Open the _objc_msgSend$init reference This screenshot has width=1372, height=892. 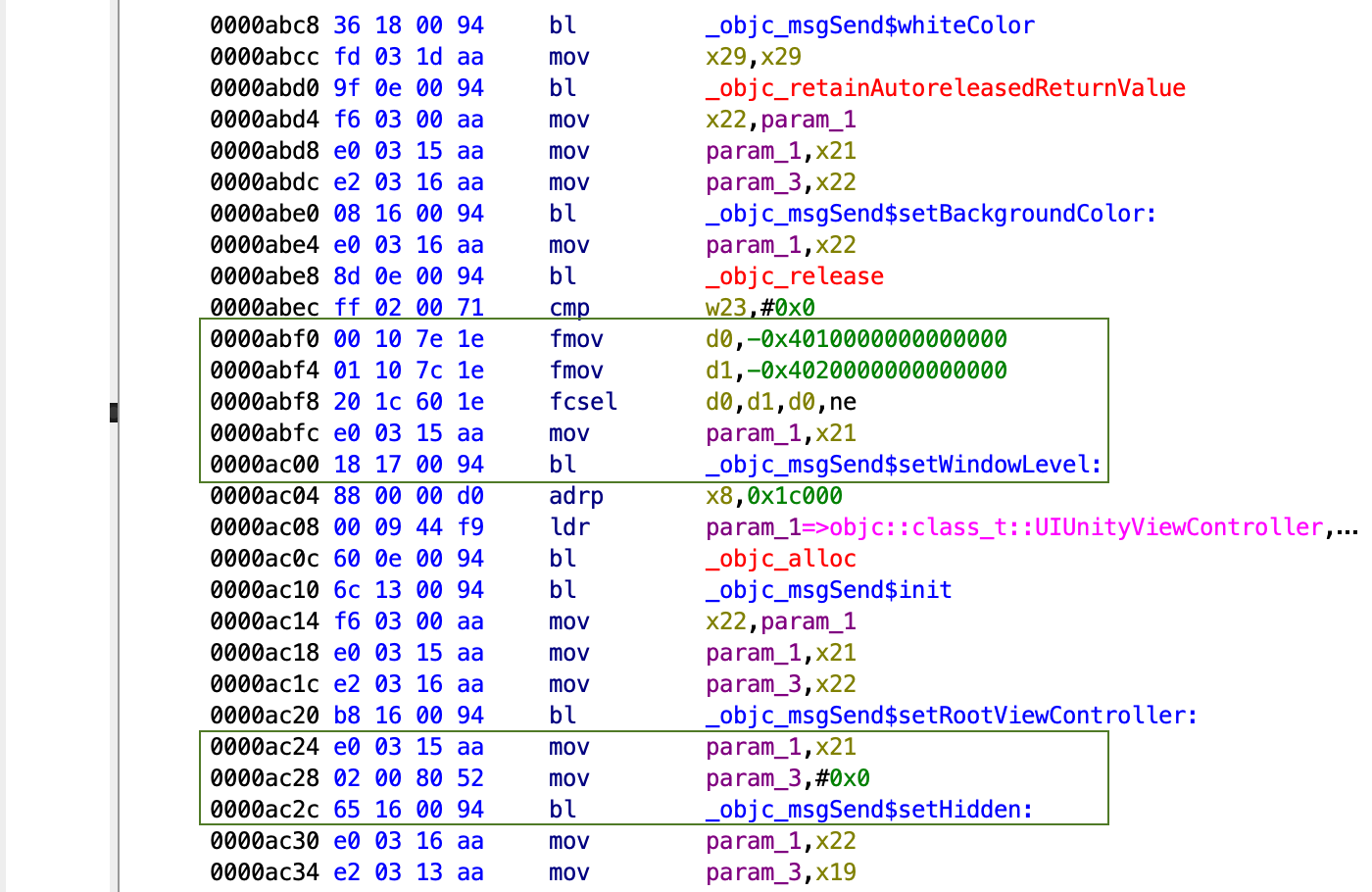(828, 590)
